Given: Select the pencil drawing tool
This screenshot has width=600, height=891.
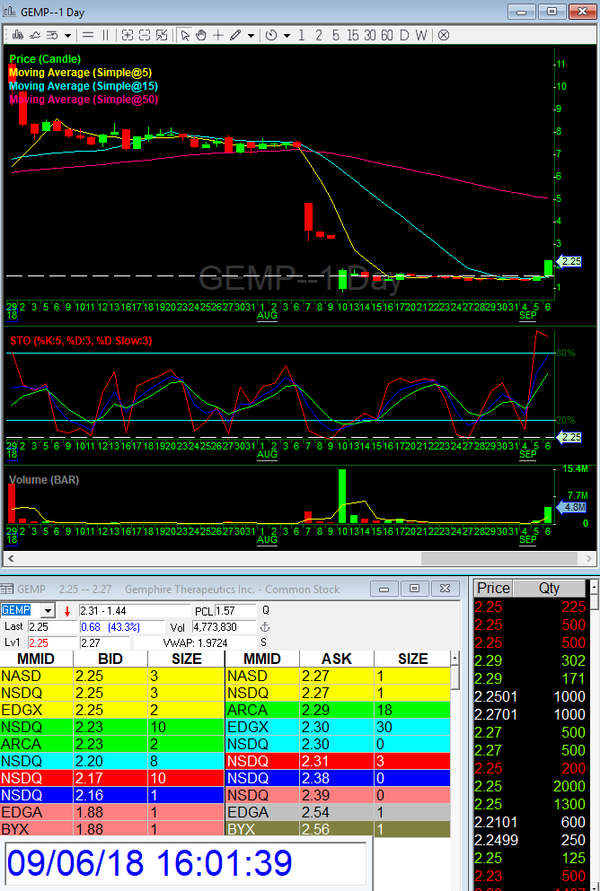Looking at the screenshot, I should point(235,35).
